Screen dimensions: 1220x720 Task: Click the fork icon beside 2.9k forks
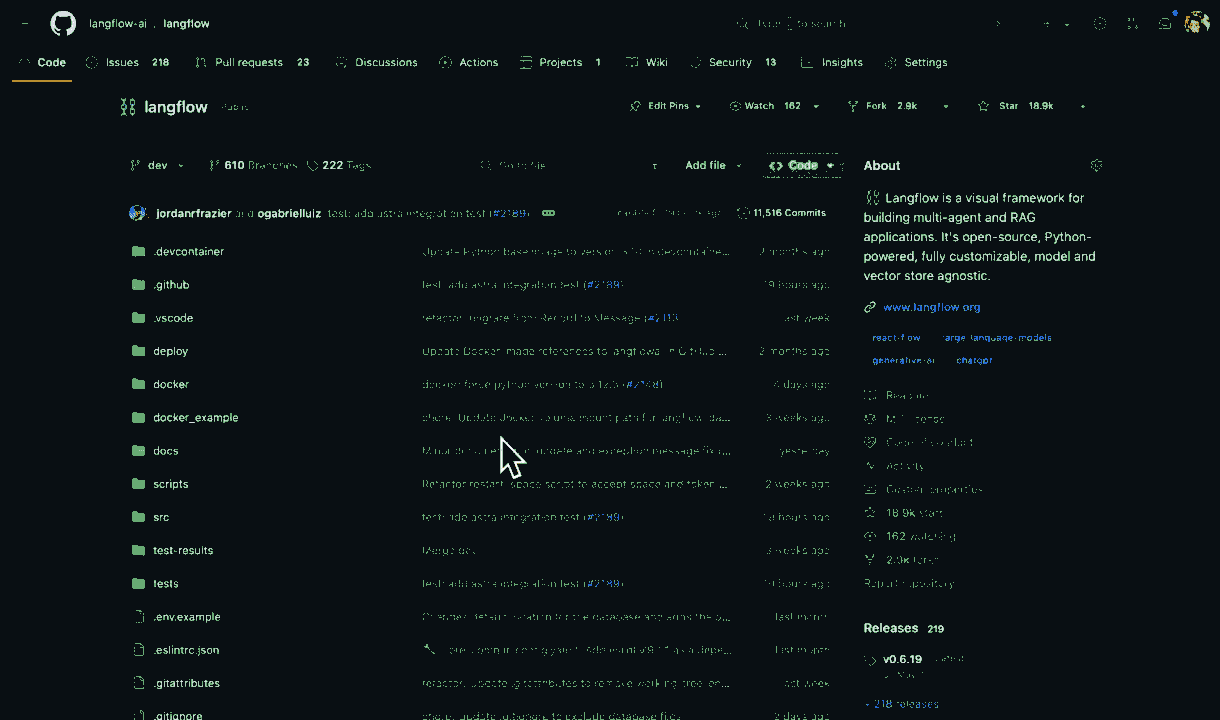click(x=870, y=560)
